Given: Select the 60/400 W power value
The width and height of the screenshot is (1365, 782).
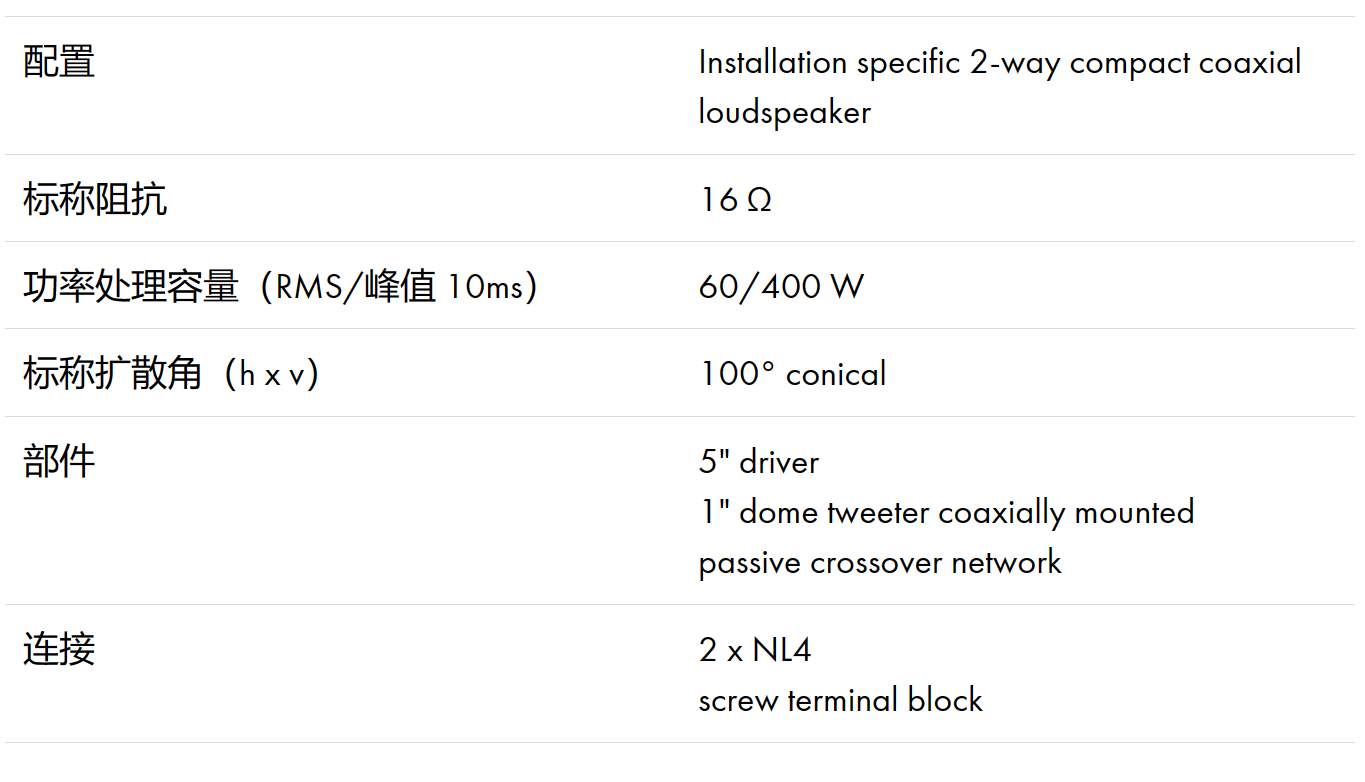Looking at the screenshot, I should [x=781, y=287].
